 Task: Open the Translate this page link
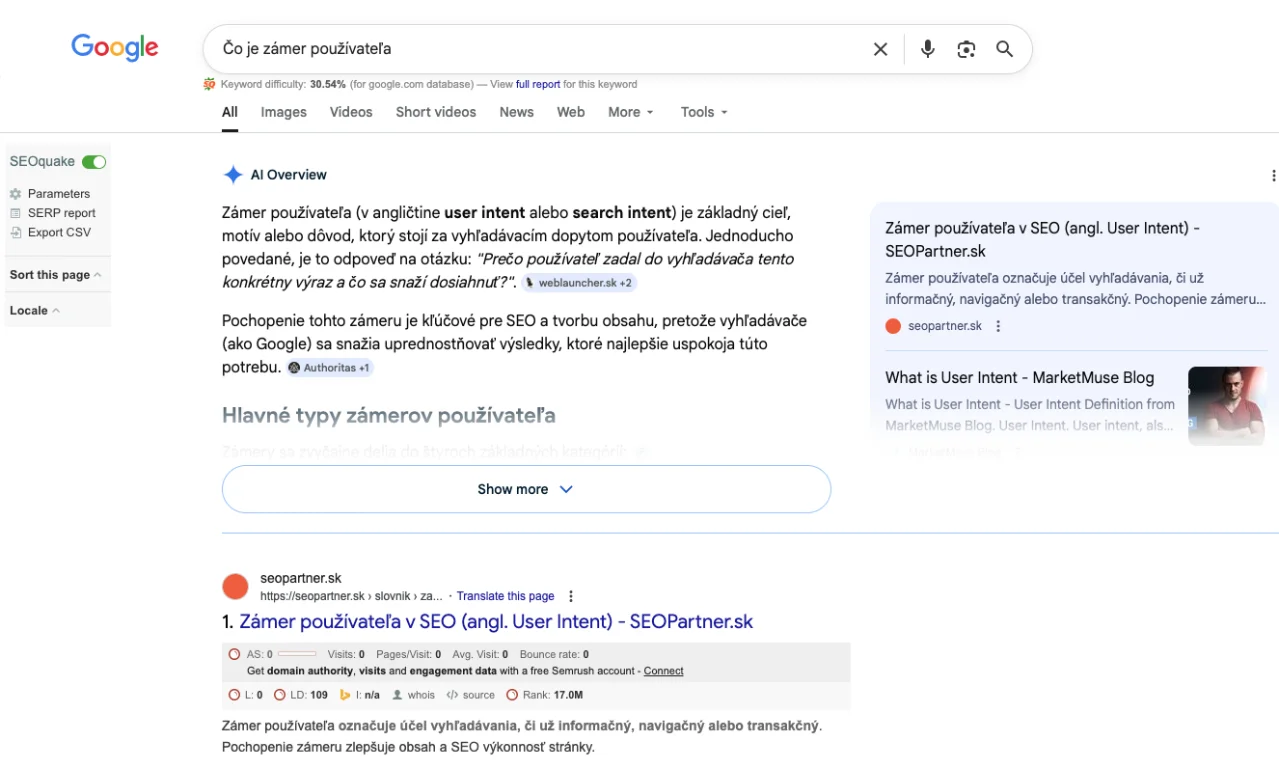pos(505,596)
